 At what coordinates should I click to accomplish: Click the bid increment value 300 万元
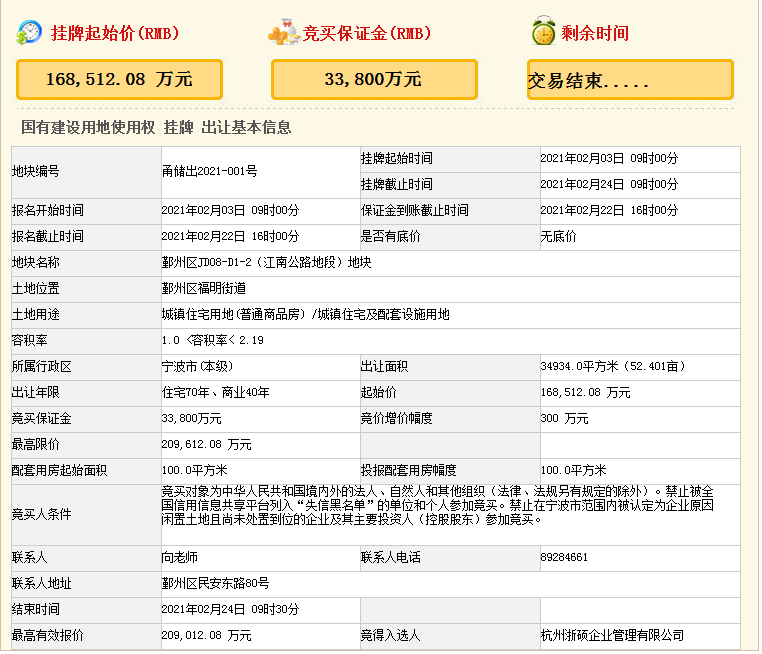click(564, 418)
